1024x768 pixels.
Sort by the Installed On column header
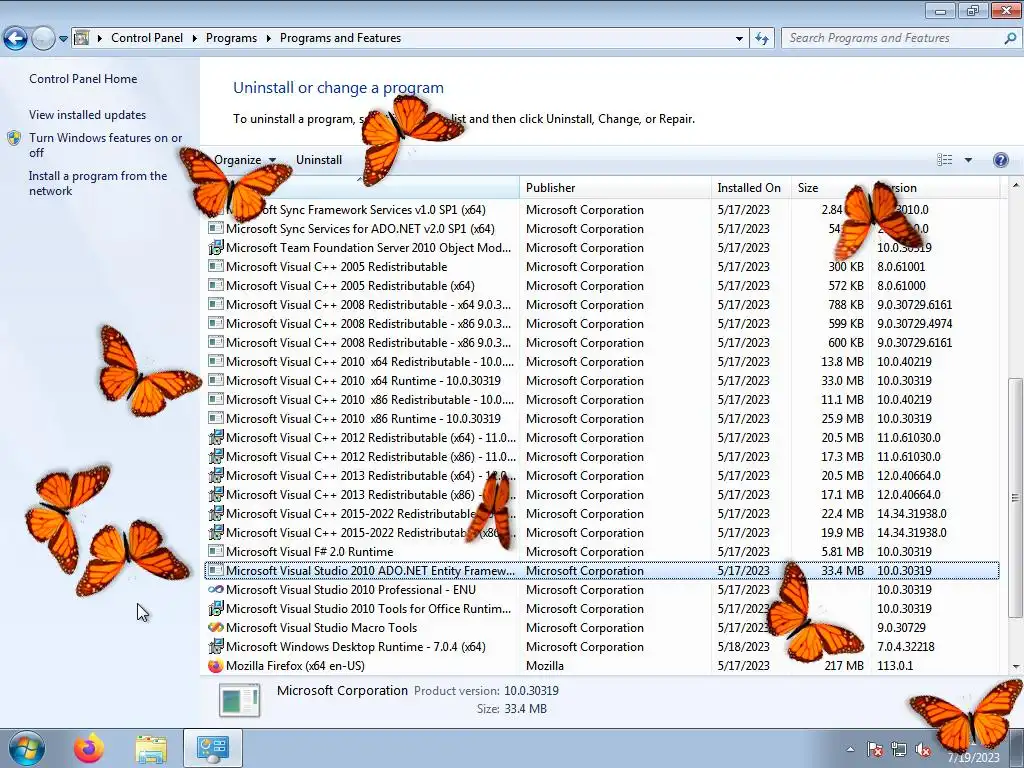(751, 188)
